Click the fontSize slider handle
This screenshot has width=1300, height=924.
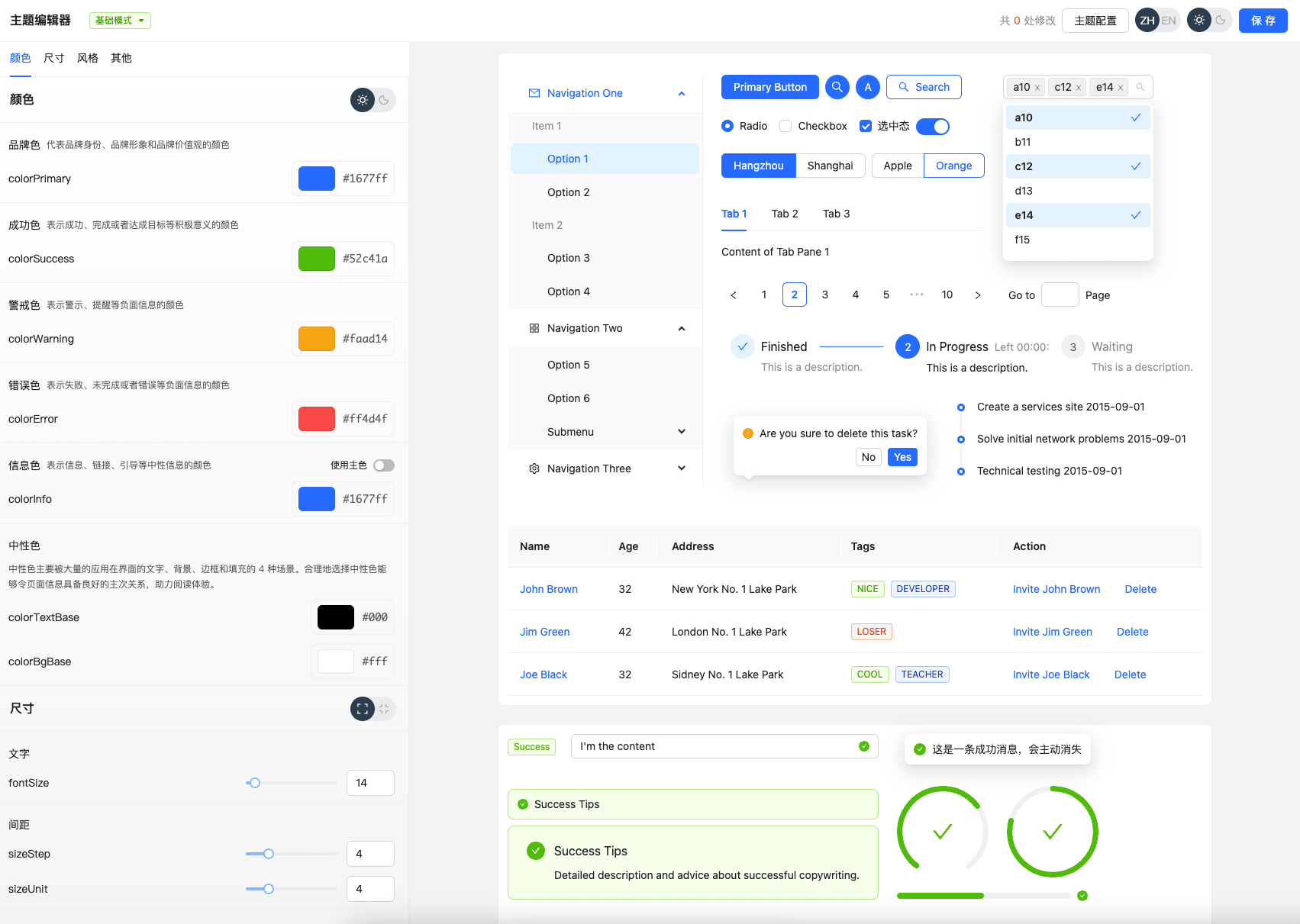point(255,783)
